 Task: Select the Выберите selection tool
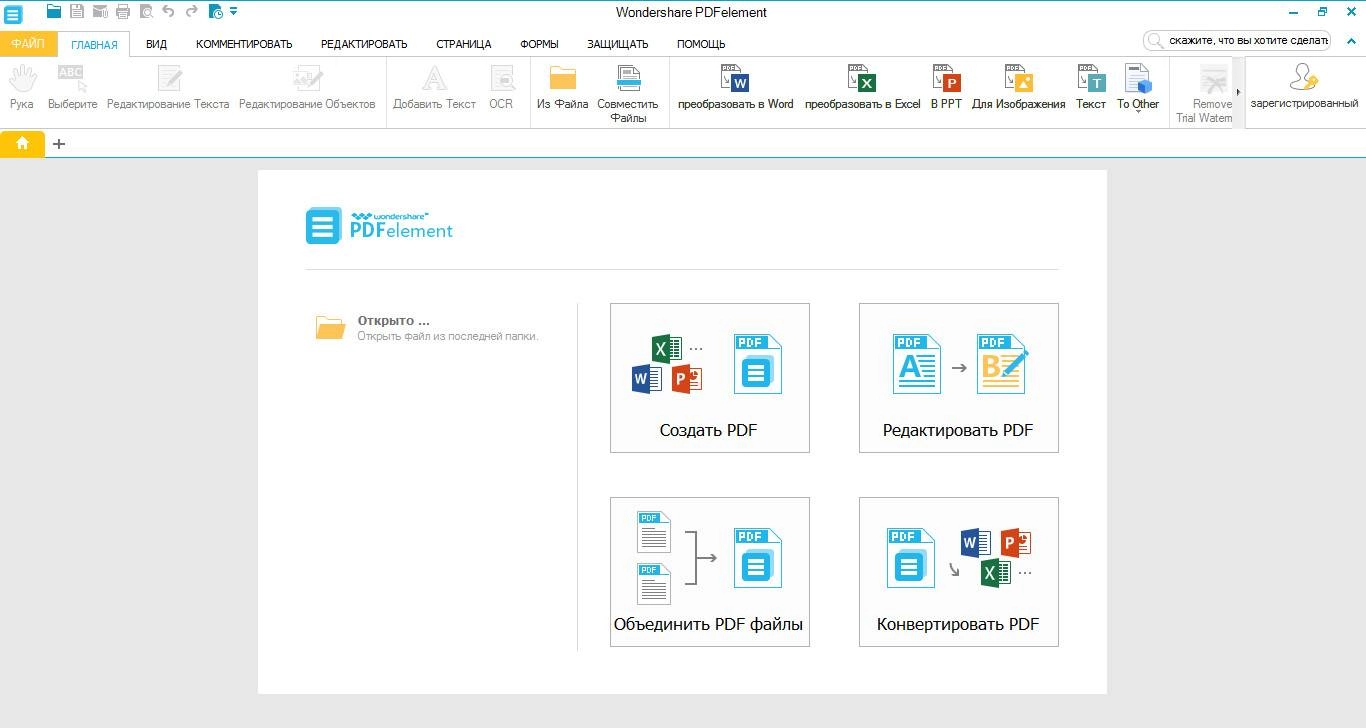pyautogui.click(x=73, y=87)
